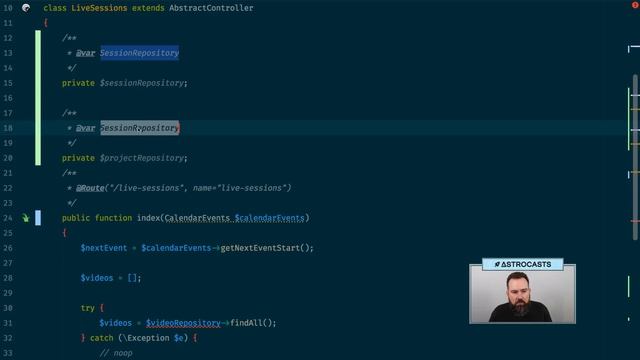Grab the editor's vertical scrollbar thumb

pos(635,157)
